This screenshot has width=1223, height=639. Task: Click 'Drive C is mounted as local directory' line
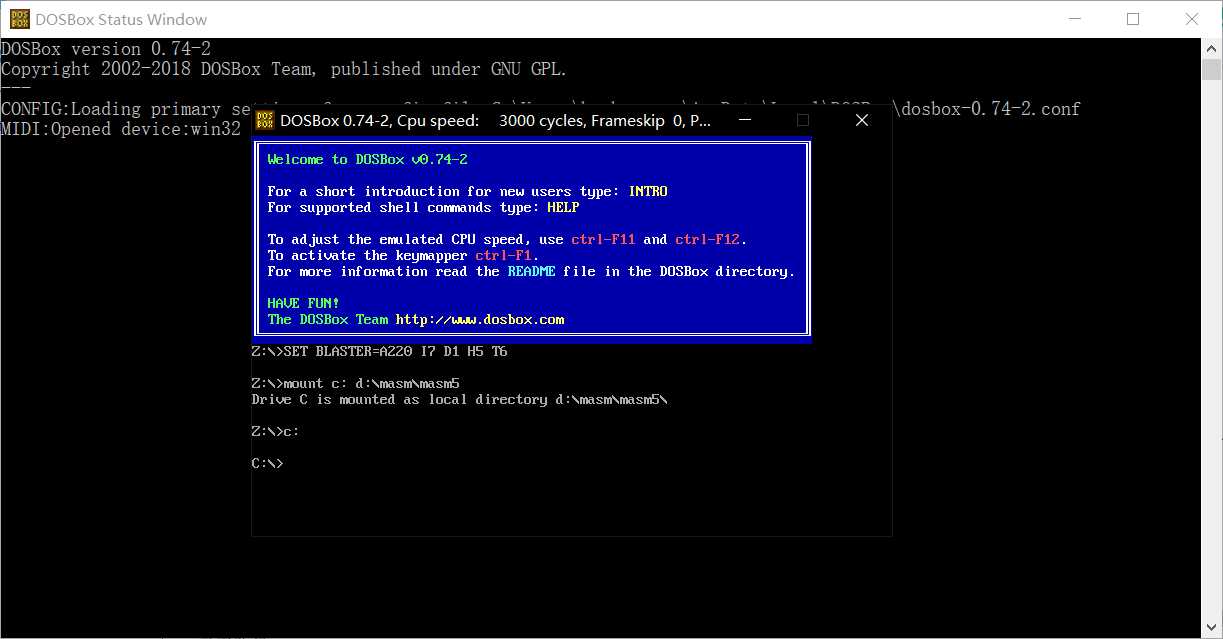(459, 399)
